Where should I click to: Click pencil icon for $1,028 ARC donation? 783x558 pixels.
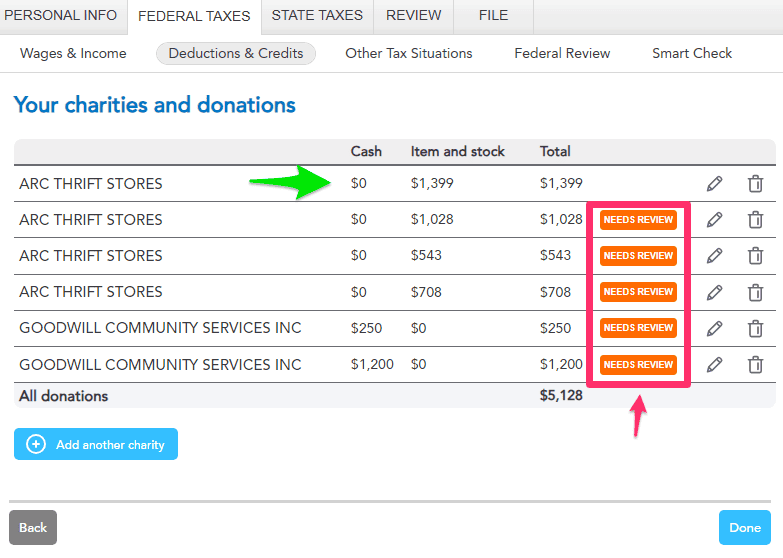[x=714, y=220]
